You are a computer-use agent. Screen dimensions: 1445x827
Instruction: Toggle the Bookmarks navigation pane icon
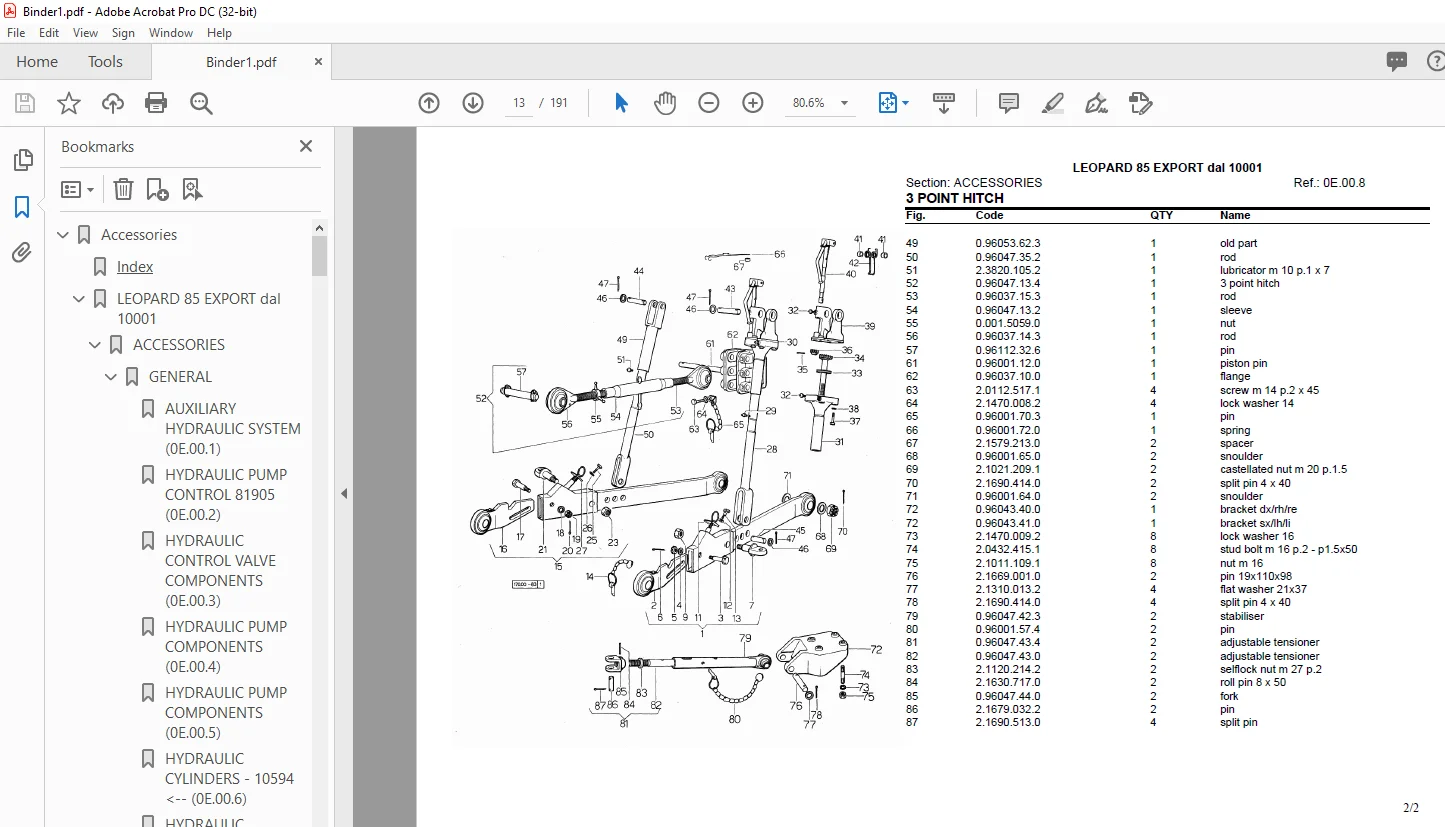point(22,207)
